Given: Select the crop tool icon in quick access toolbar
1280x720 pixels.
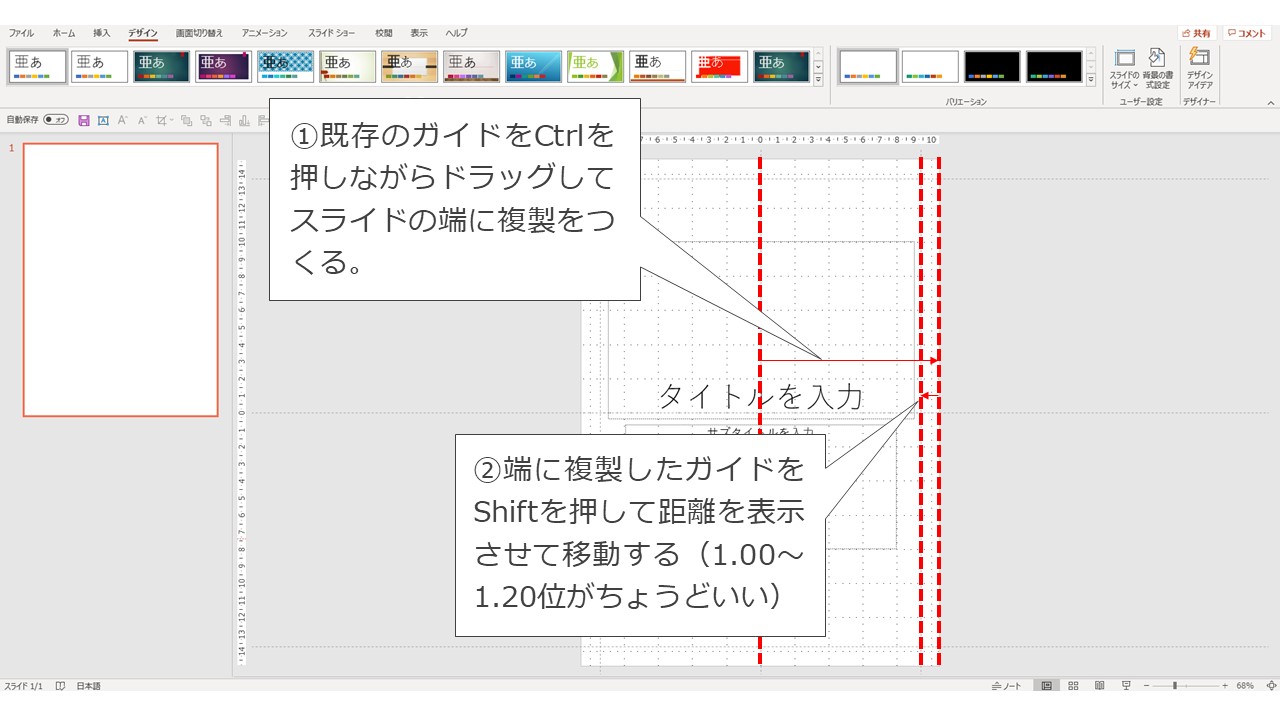Looking at the screenshot, I should coord(160,120).
